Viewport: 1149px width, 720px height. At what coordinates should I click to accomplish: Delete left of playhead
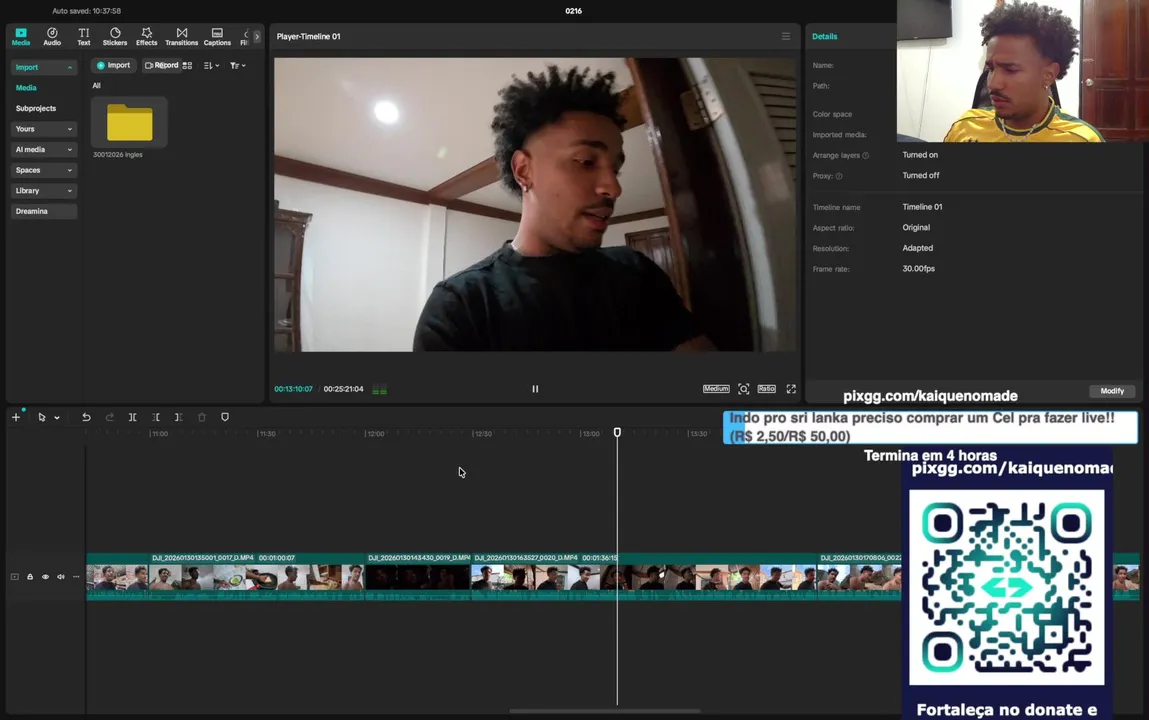pyautogui.click(x=155, y=417)
